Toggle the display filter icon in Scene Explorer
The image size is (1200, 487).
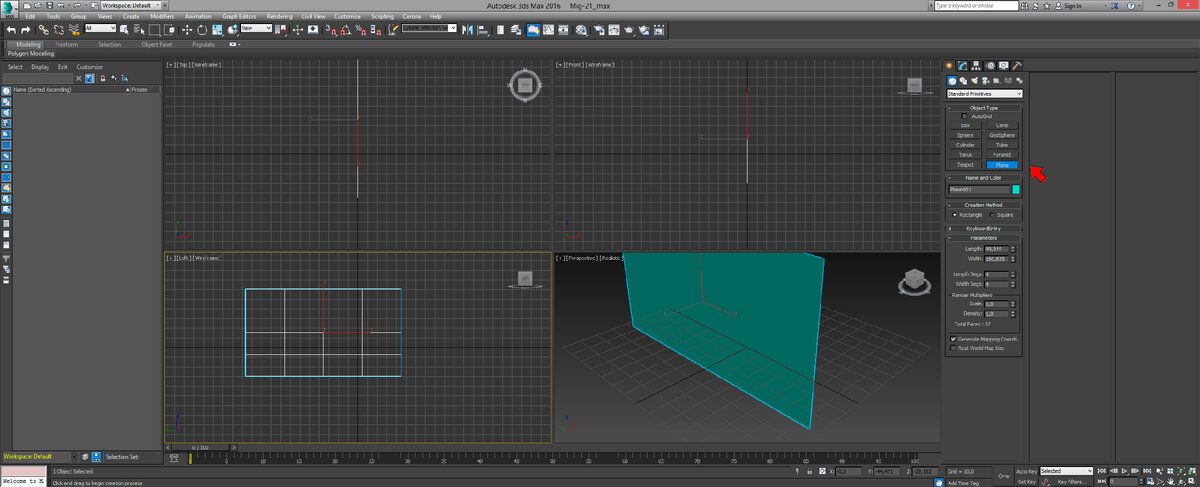[89, 77]
